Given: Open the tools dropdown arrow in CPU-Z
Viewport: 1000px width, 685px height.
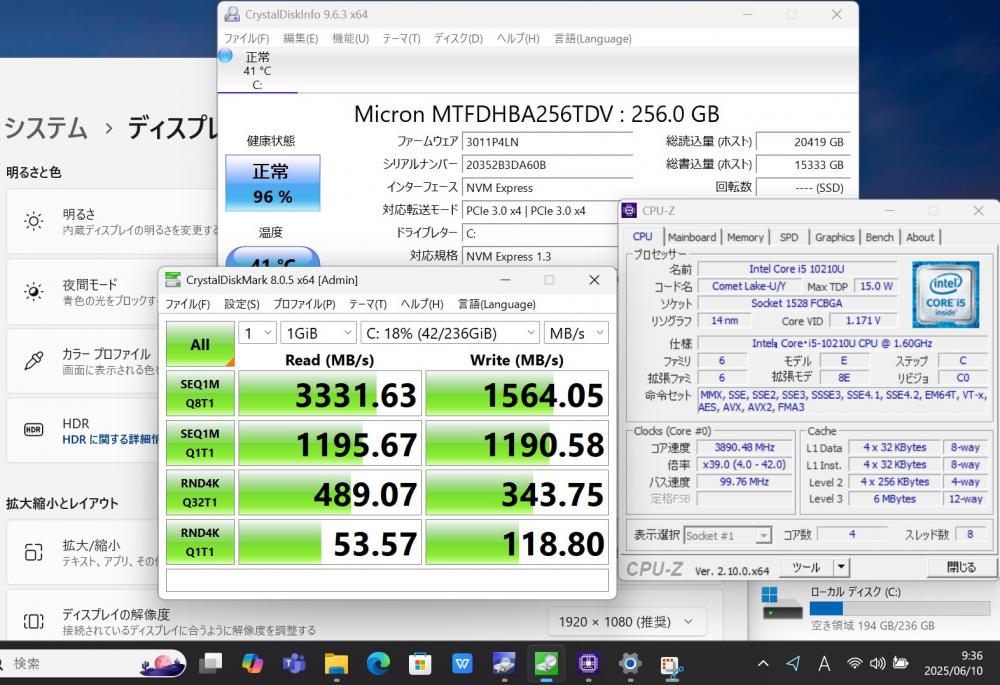Looking at the screenshot, I should 842,567.
